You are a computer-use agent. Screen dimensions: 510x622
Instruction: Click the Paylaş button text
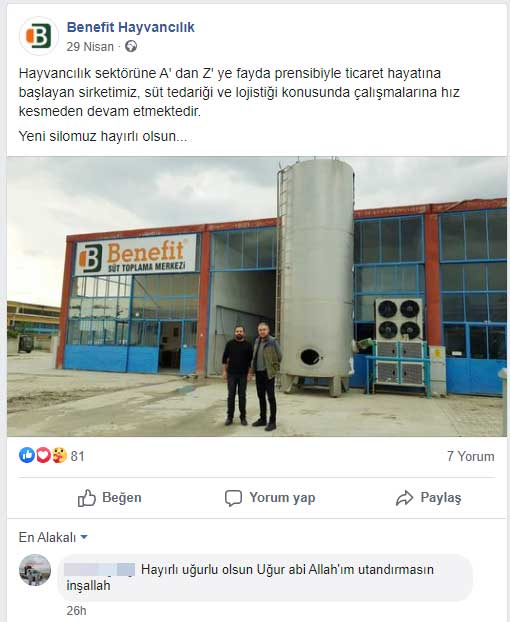[441, 497]
